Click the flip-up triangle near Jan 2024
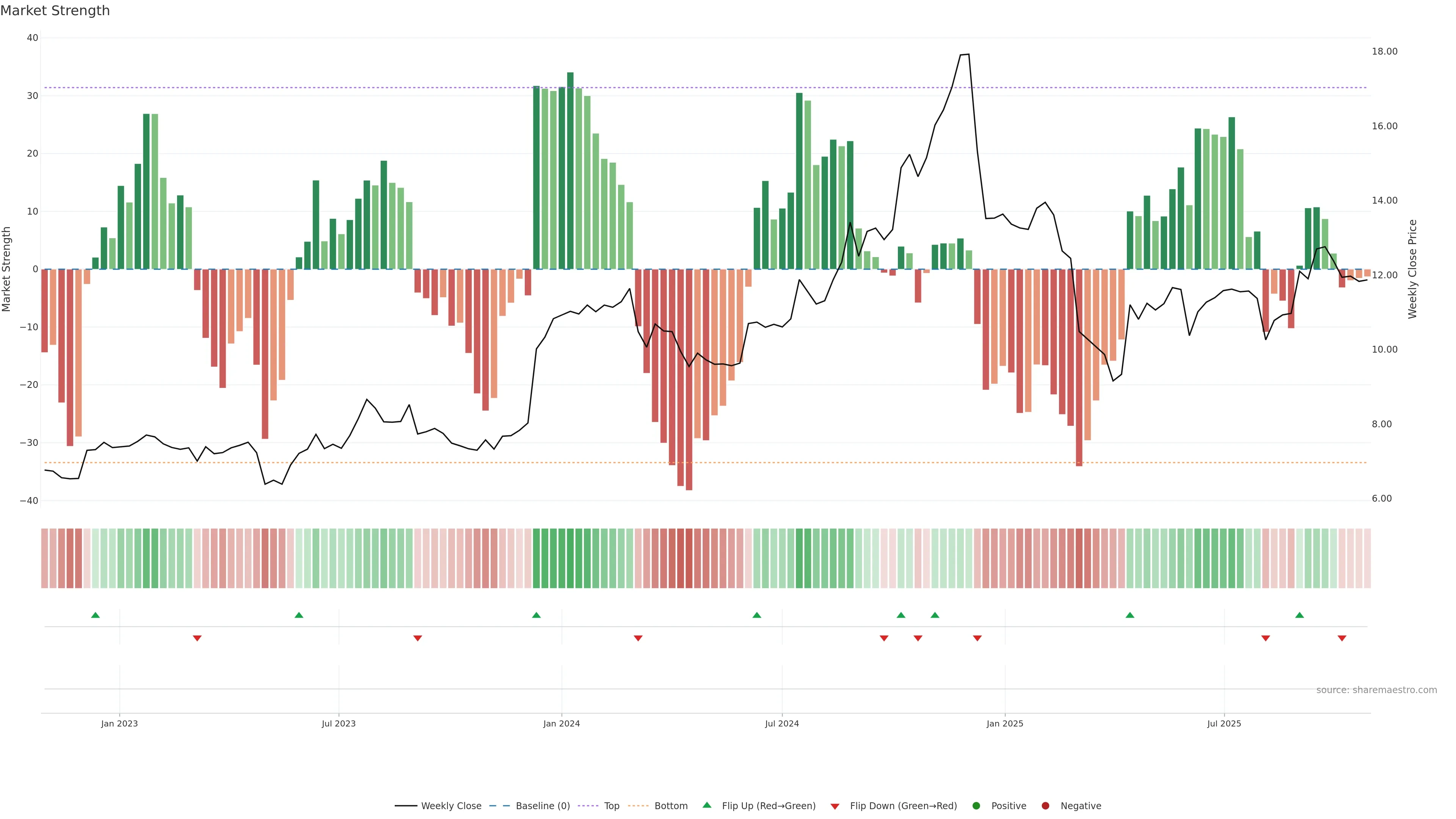Viewport: 1456px width, 819px height. tap(537, 615)
